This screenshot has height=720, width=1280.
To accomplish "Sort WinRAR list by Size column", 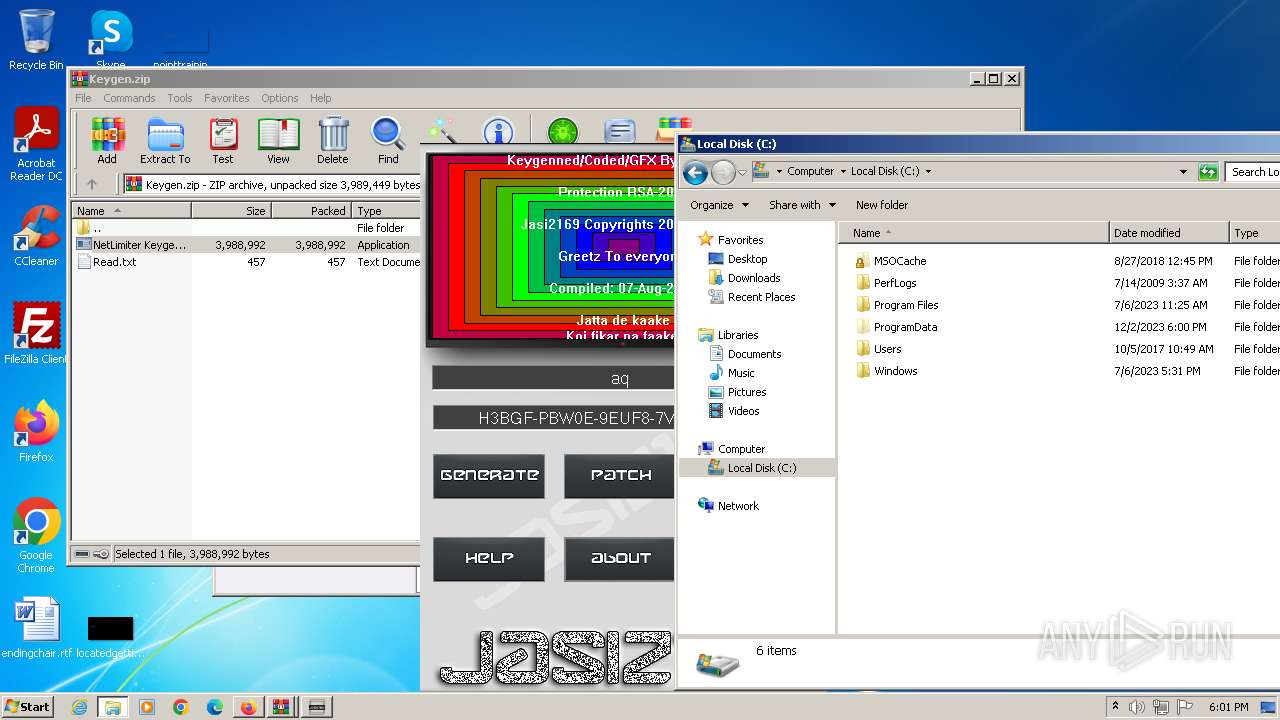I will click(x=231, y=211).
